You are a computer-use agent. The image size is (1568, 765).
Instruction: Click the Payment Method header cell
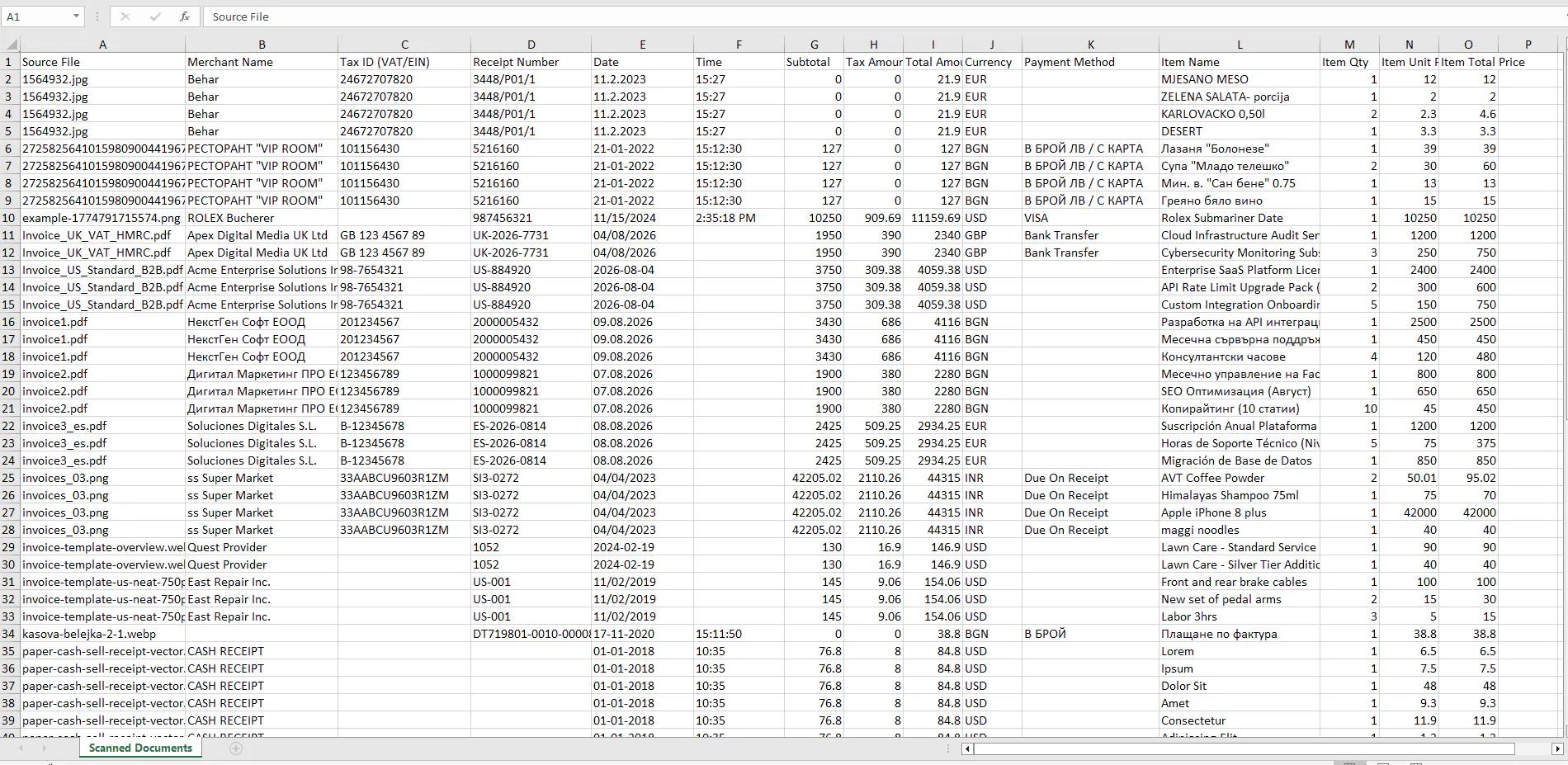click(x=1091, y=62)
